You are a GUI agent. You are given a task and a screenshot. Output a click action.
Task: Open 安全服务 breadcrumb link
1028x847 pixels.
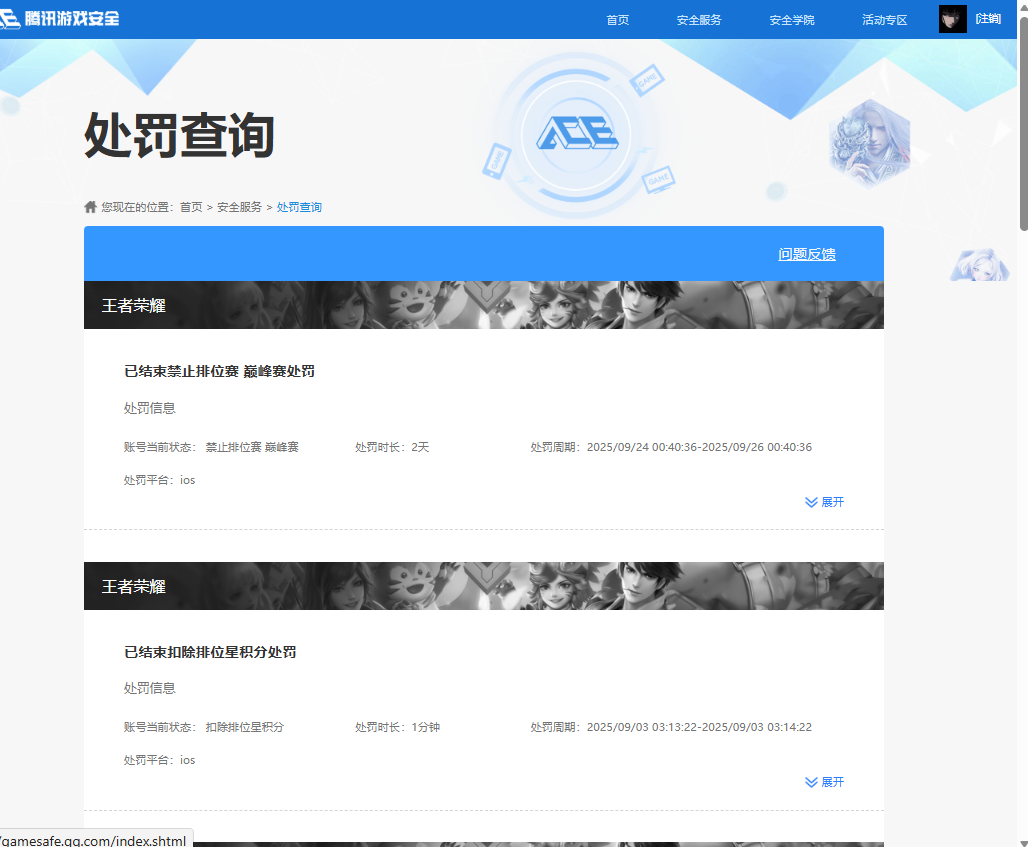click(x=239, y=207)
